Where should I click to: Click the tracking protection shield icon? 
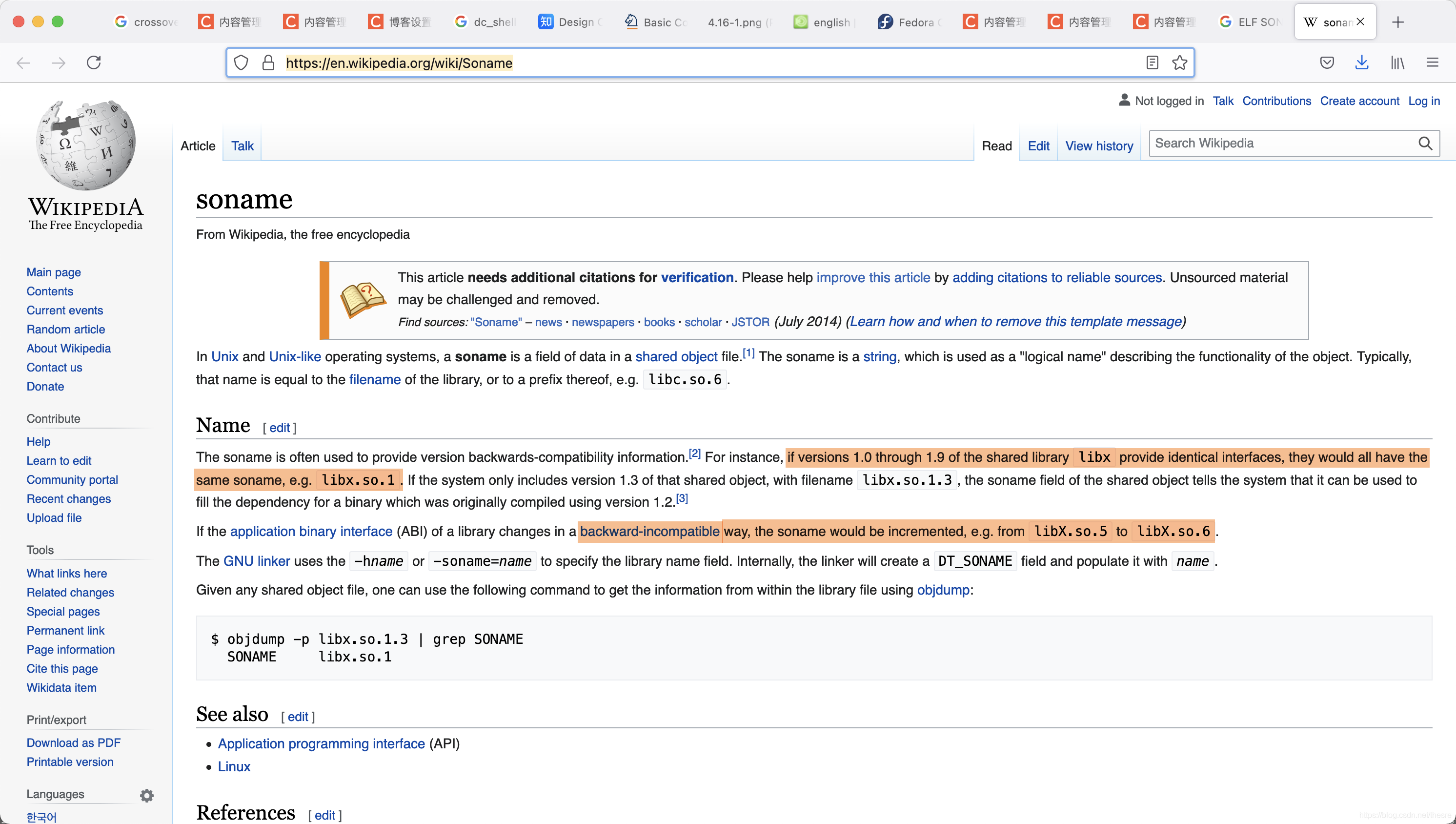pos(241,62)
